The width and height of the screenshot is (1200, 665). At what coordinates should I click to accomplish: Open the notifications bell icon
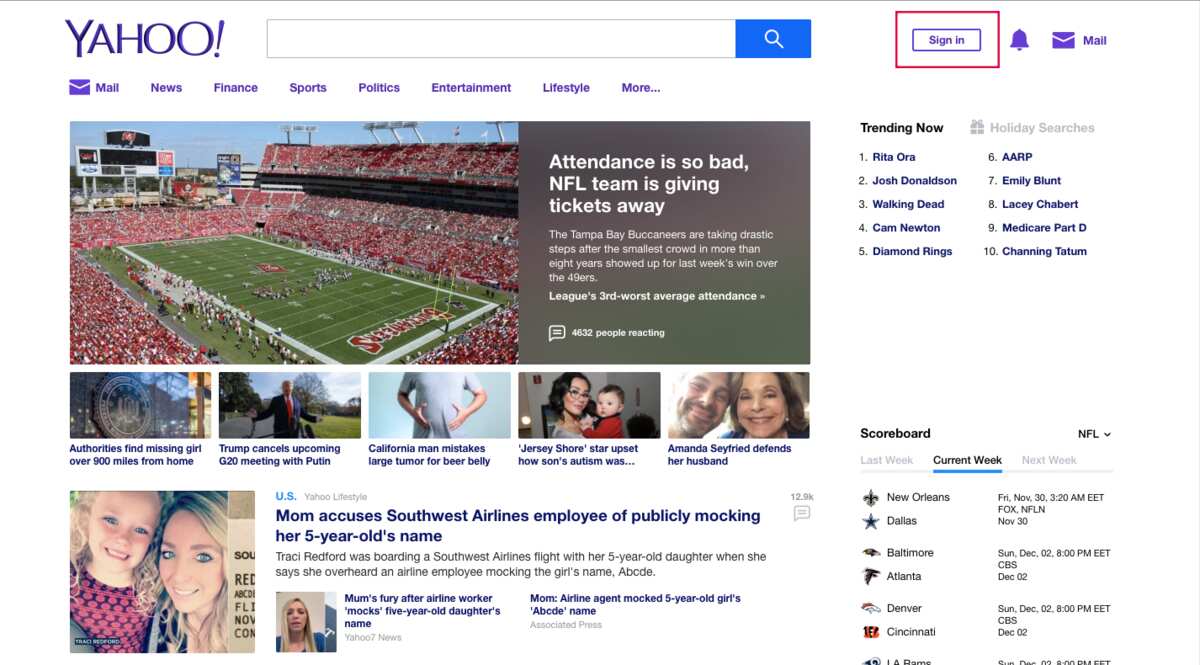[x=1019, y=40]
